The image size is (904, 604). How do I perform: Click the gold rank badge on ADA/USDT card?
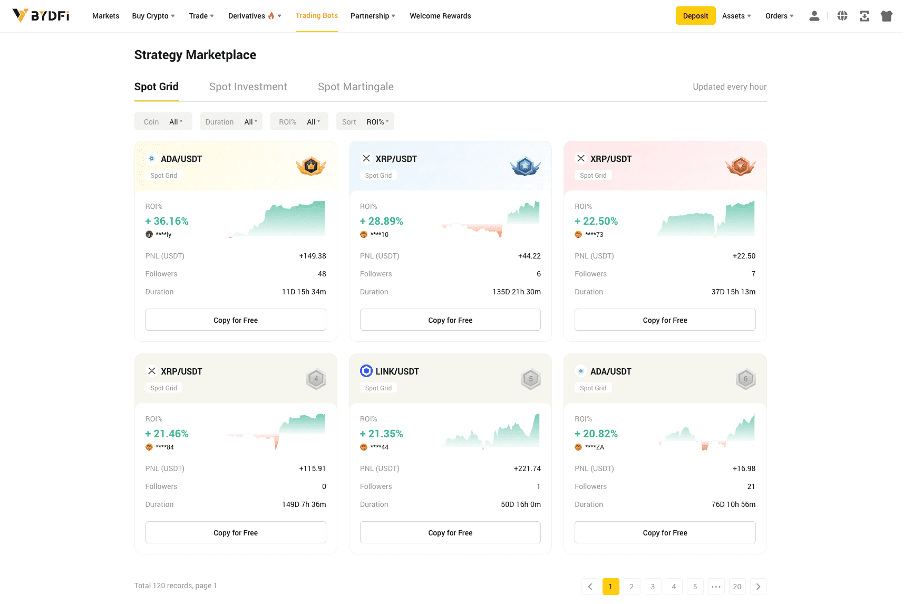click(311, 166)
